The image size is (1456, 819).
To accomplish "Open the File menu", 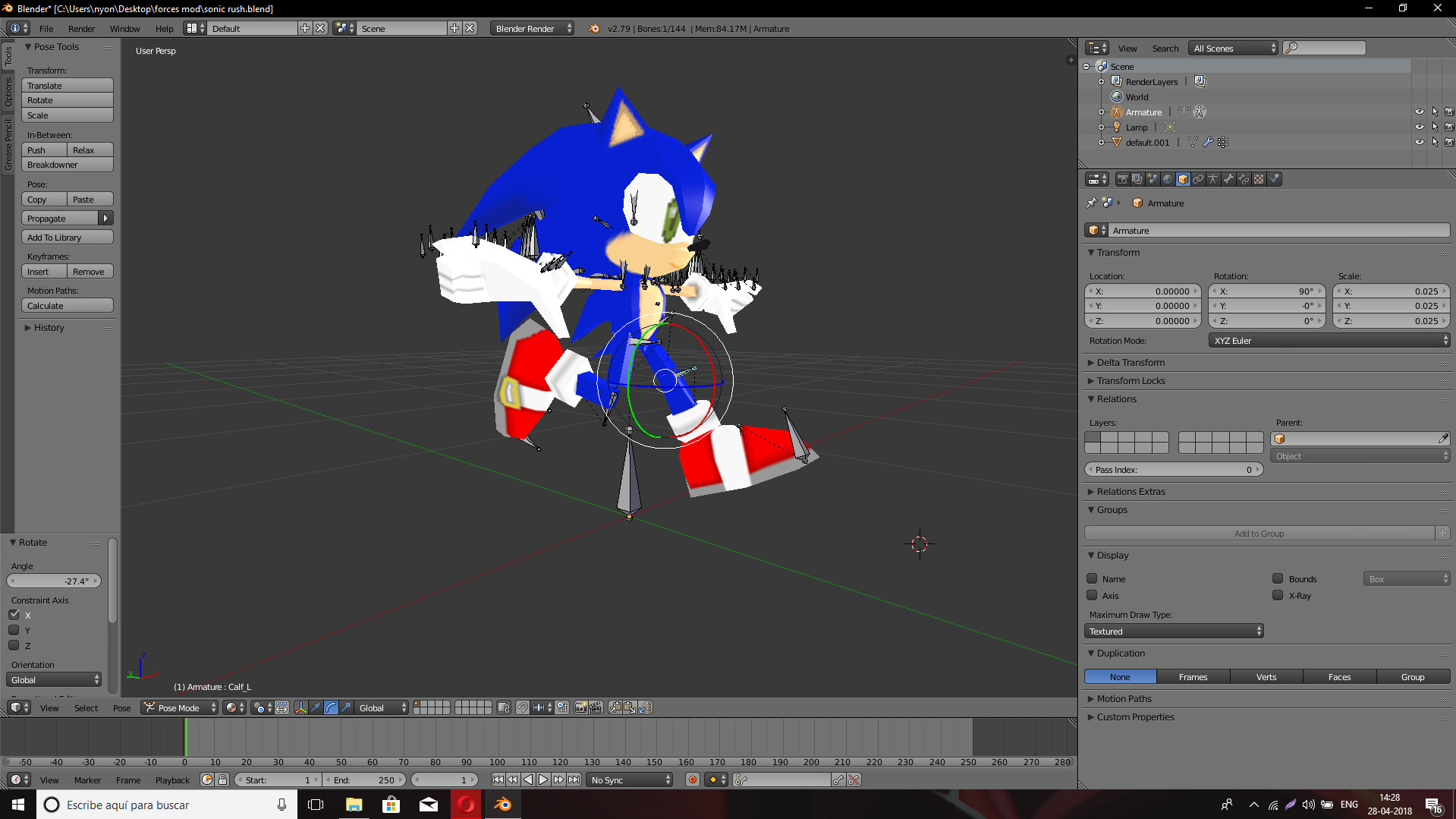I will tap(46, 28).
